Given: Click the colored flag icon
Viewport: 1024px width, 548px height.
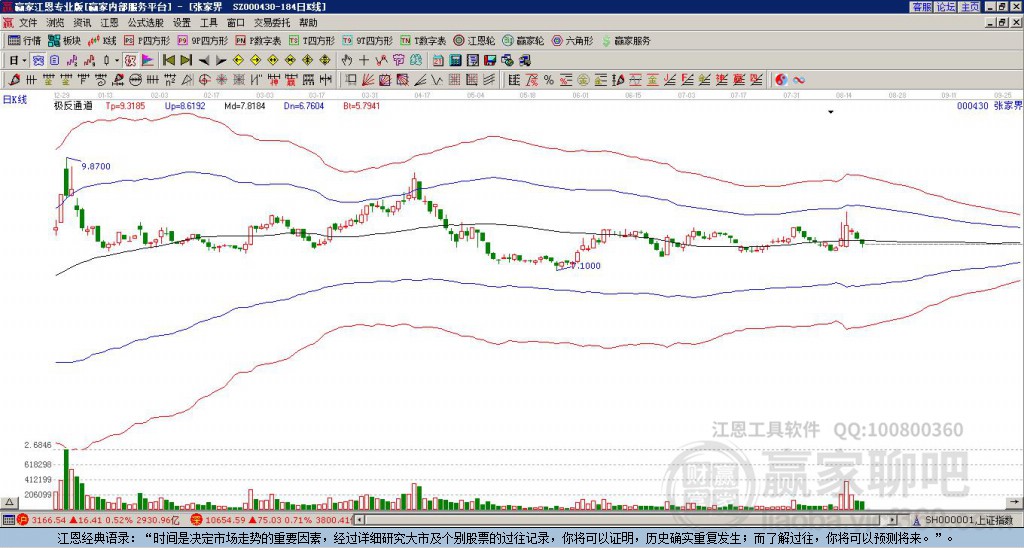Looking at the screenshot, I should pos(148,61).
